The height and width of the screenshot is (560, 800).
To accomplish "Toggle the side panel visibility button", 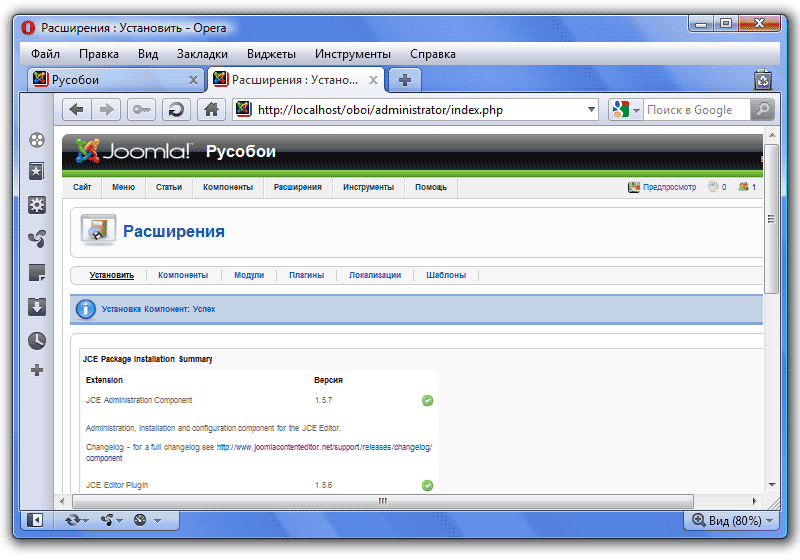I will coord(35,520).
